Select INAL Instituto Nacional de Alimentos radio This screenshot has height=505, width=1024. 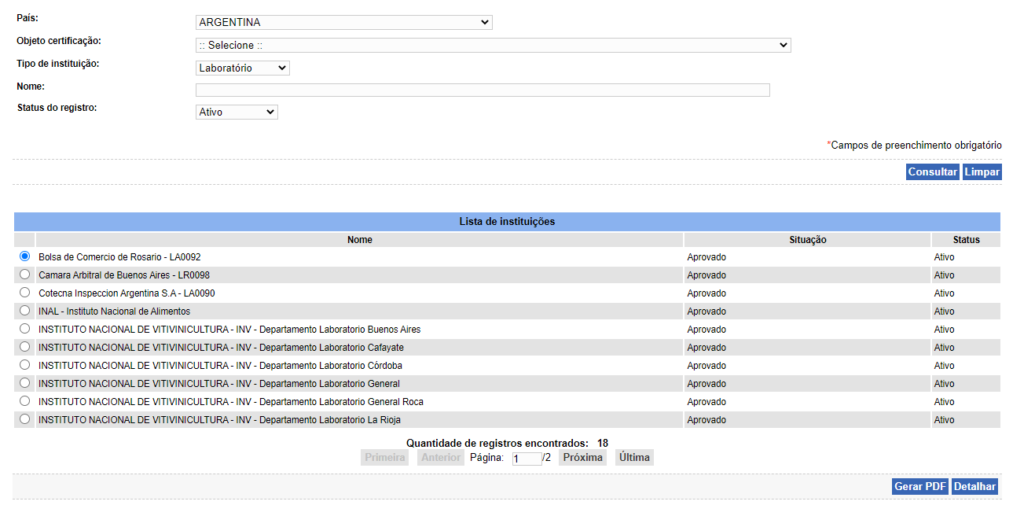coord(25,311)
